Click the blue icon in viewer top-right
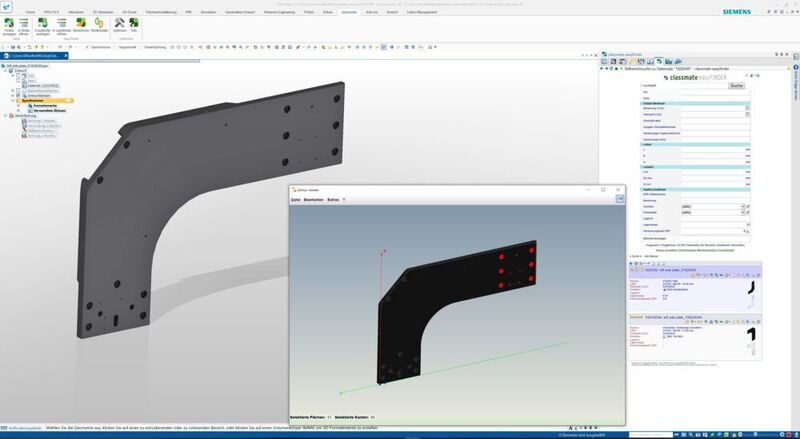 coord(619,200)
